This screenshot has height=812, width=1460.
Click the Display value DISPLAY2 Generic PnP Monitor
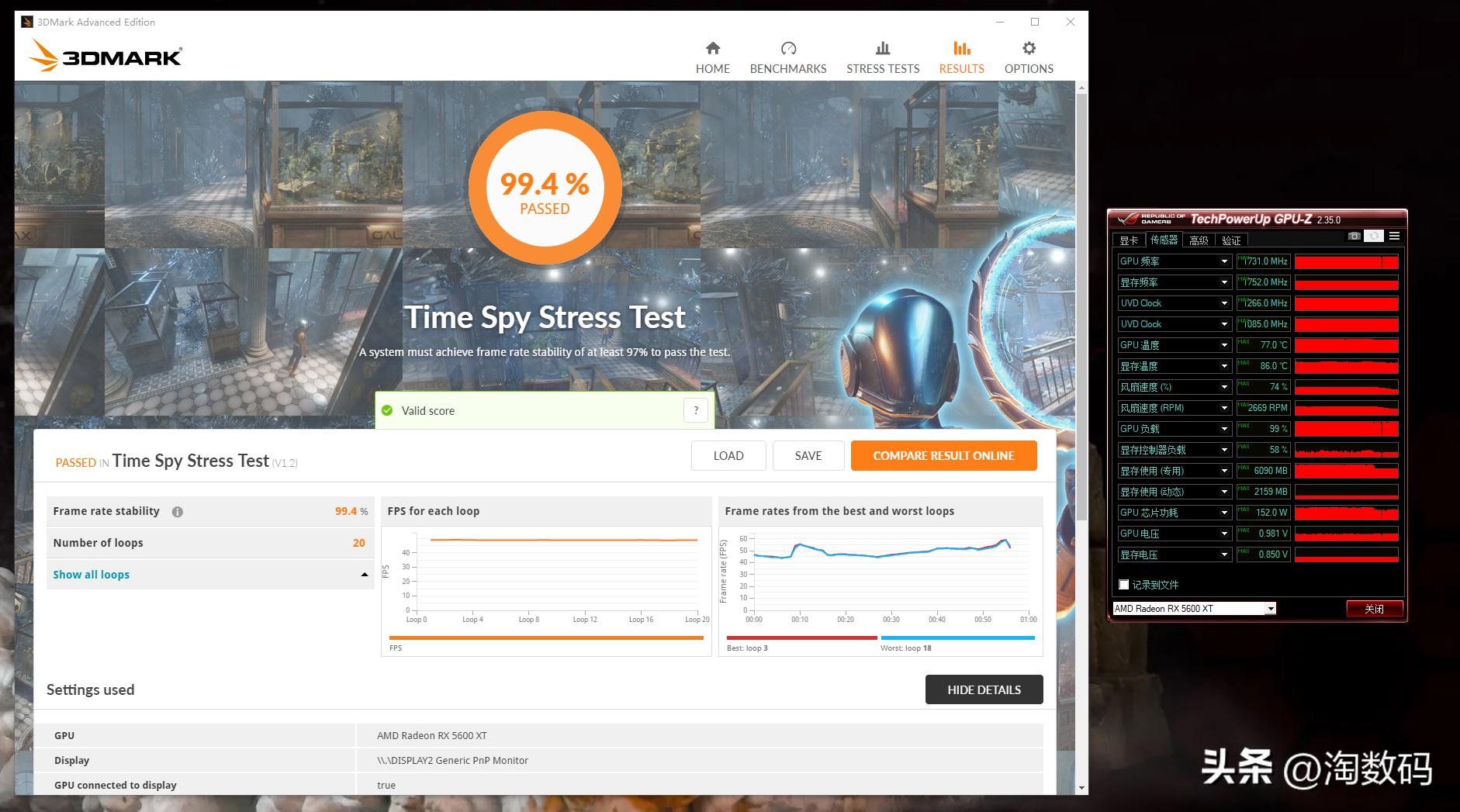point(452,760)
